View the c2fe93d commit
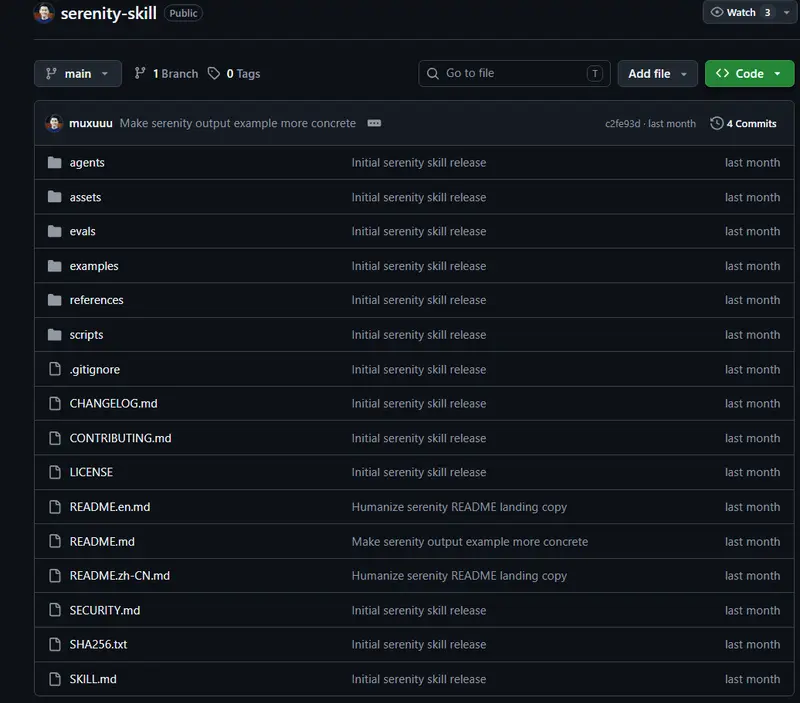800x703 pixels. point(622,124)
